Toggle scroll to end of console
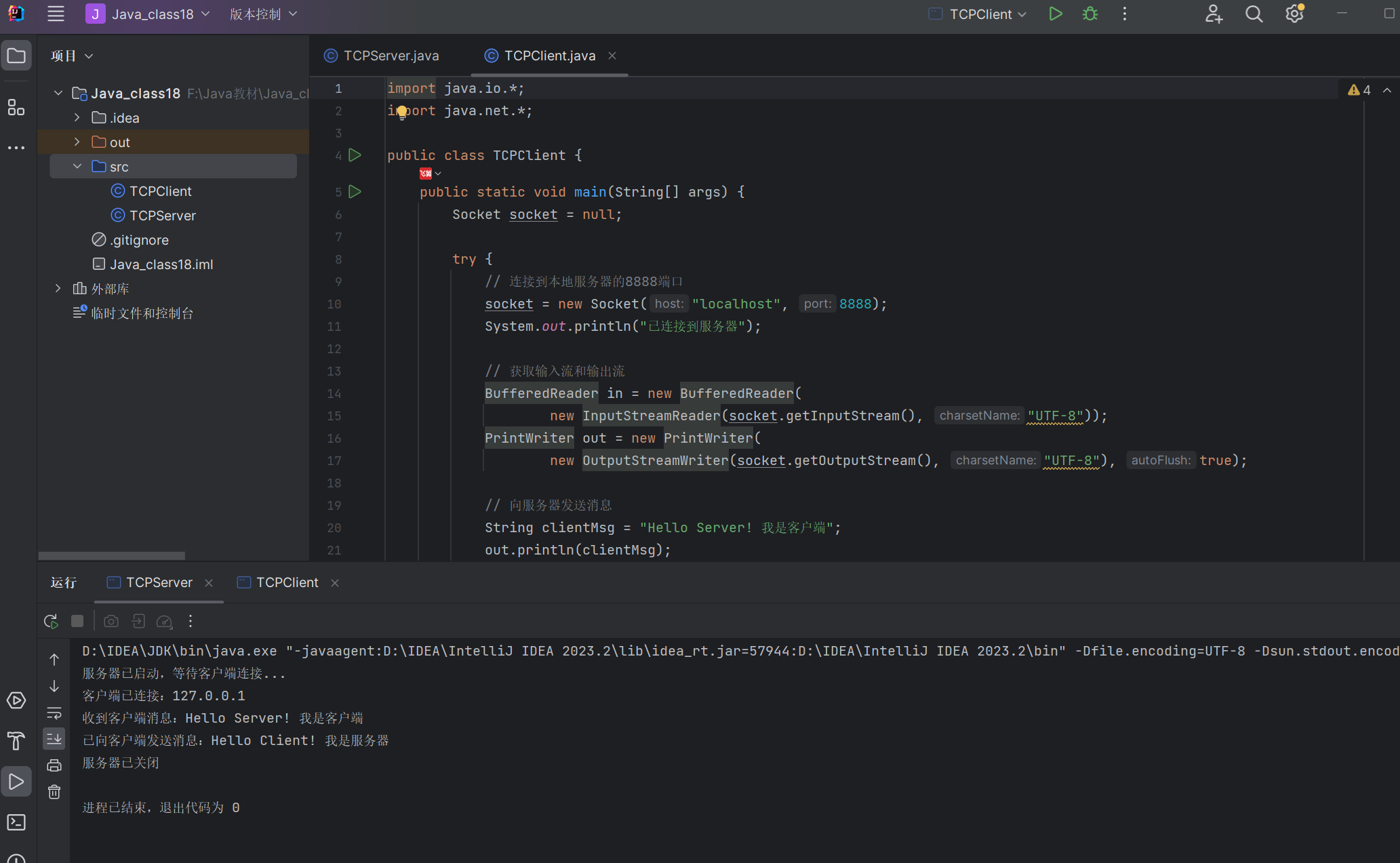Image resolution: width=1400 pixels, height=863 pixels. [54, 739]
